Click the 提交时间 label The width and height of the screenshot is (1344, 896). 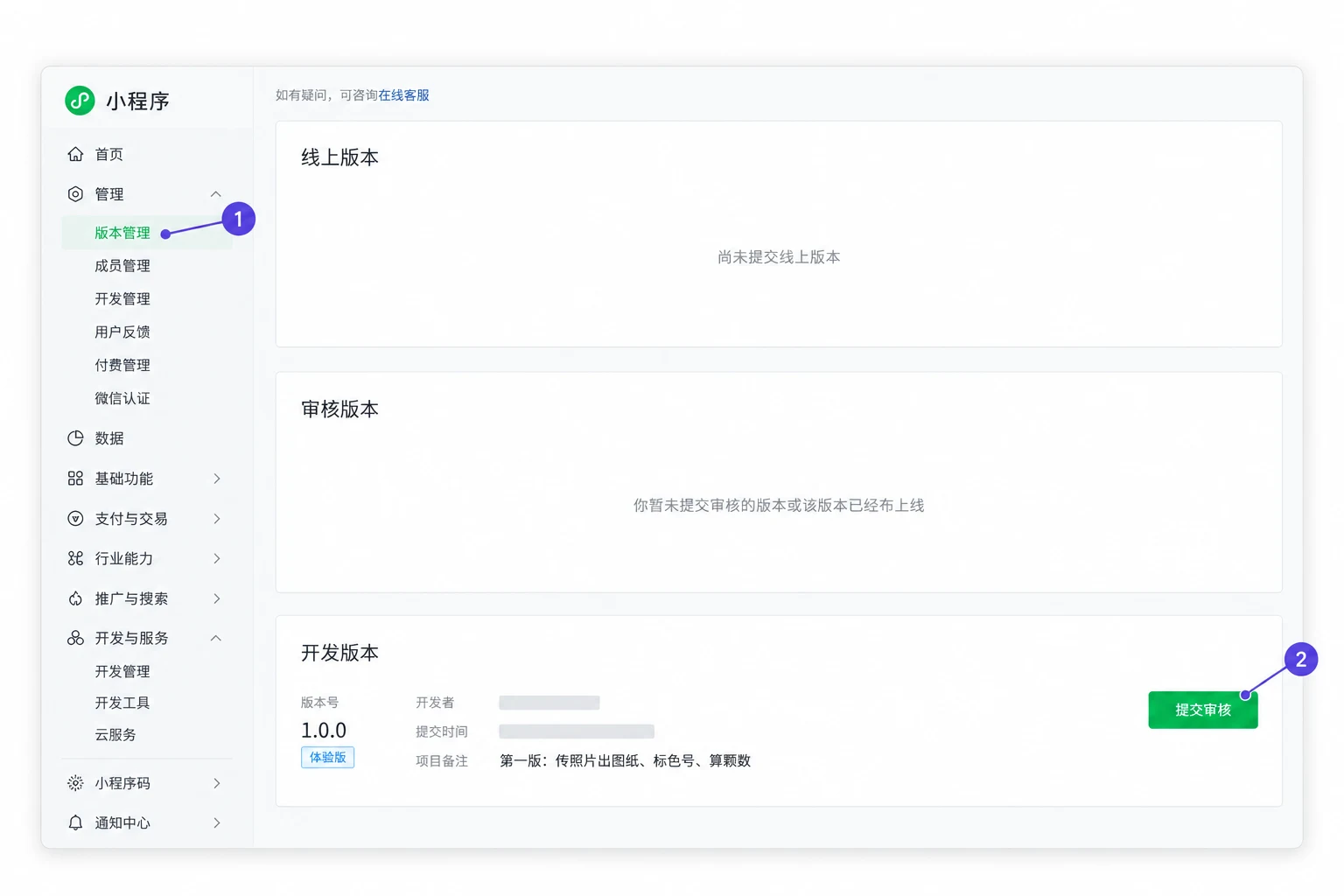point(442,731)
